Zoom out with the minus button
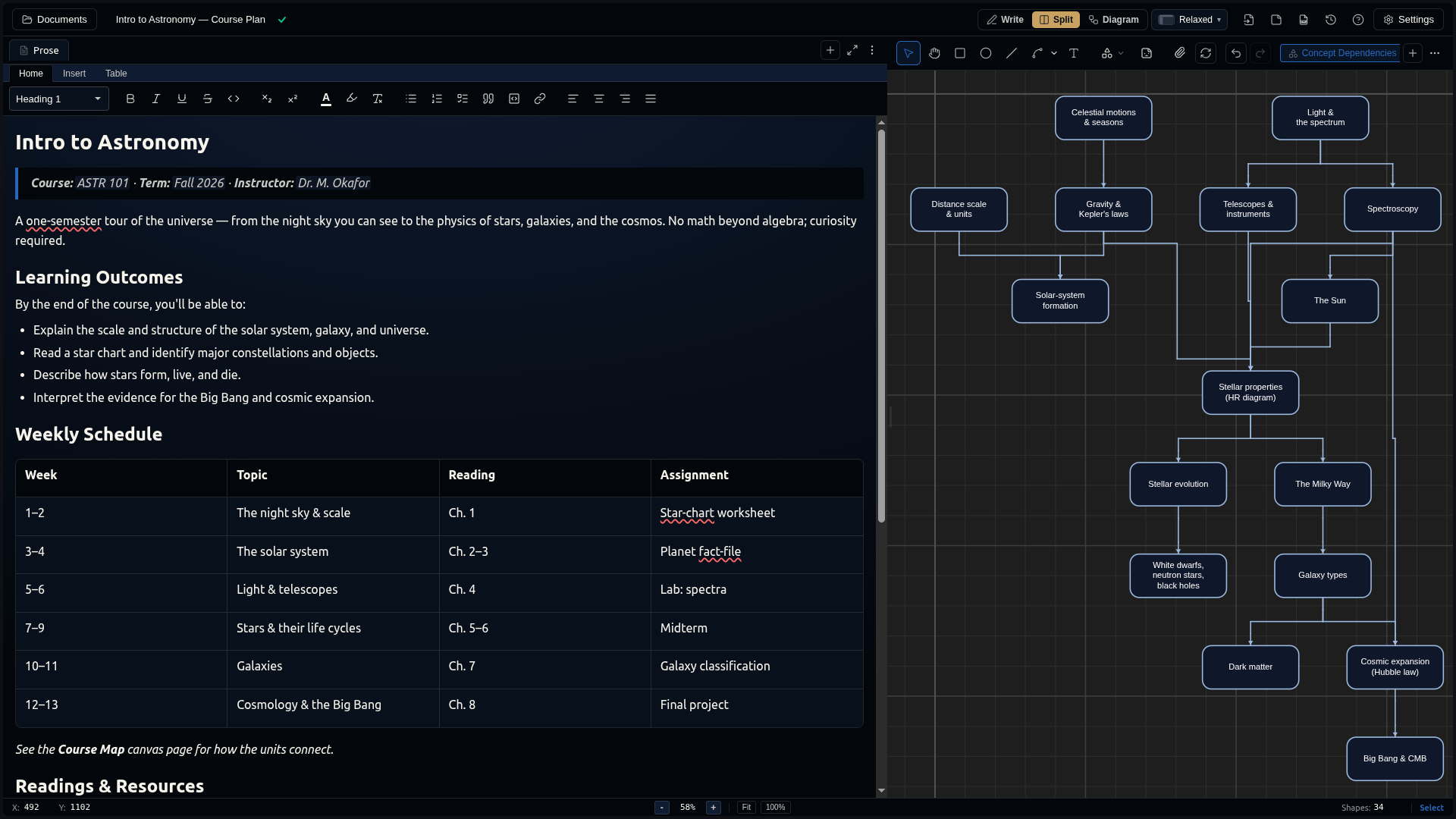Screen dimensions: 1456x819 coord(662,808)
